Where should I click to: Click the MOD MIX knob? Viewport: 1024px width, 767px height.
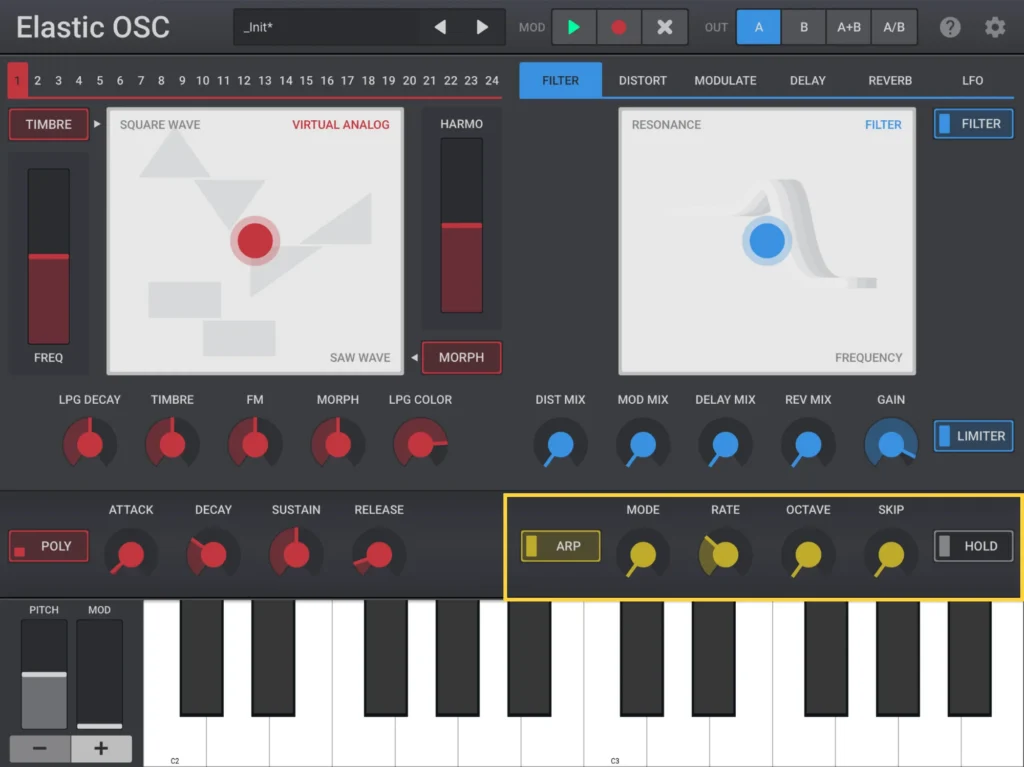[x=643, y=444]
